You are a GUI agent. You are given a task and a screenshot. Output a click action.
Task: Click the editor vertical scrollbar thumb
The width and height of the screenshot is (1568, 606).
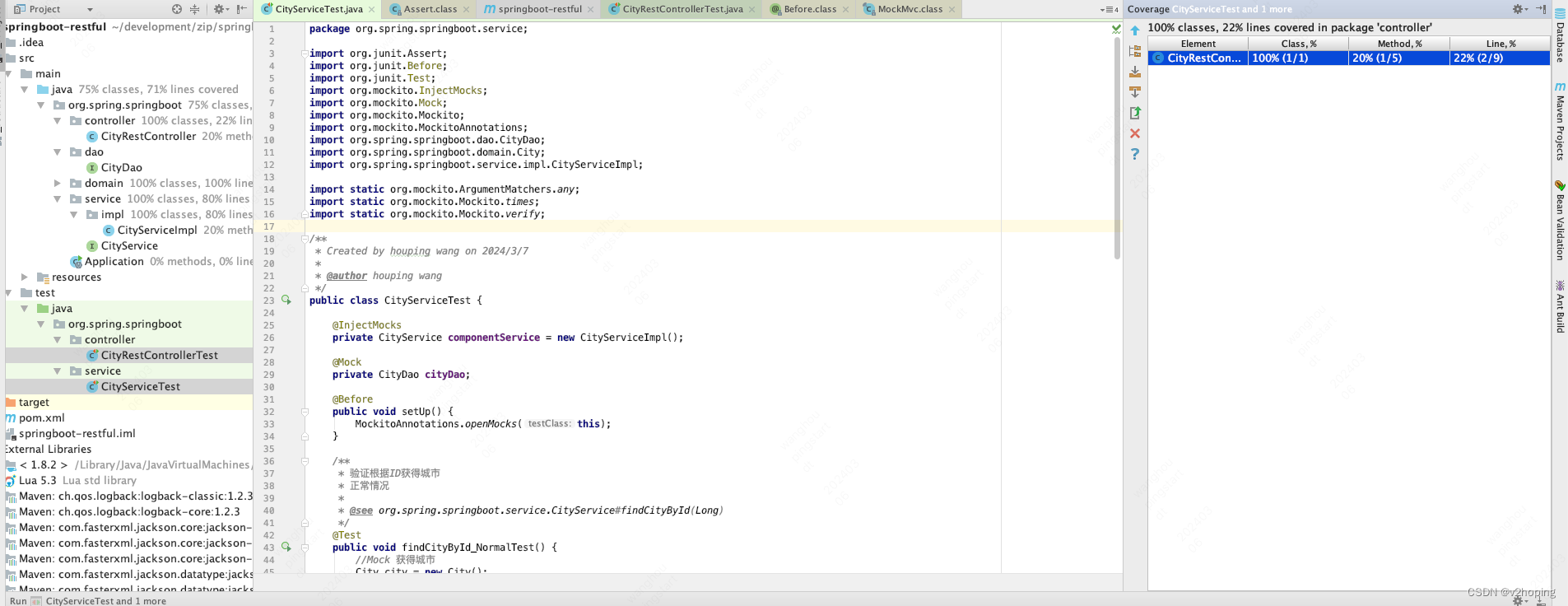point(1117,148)
